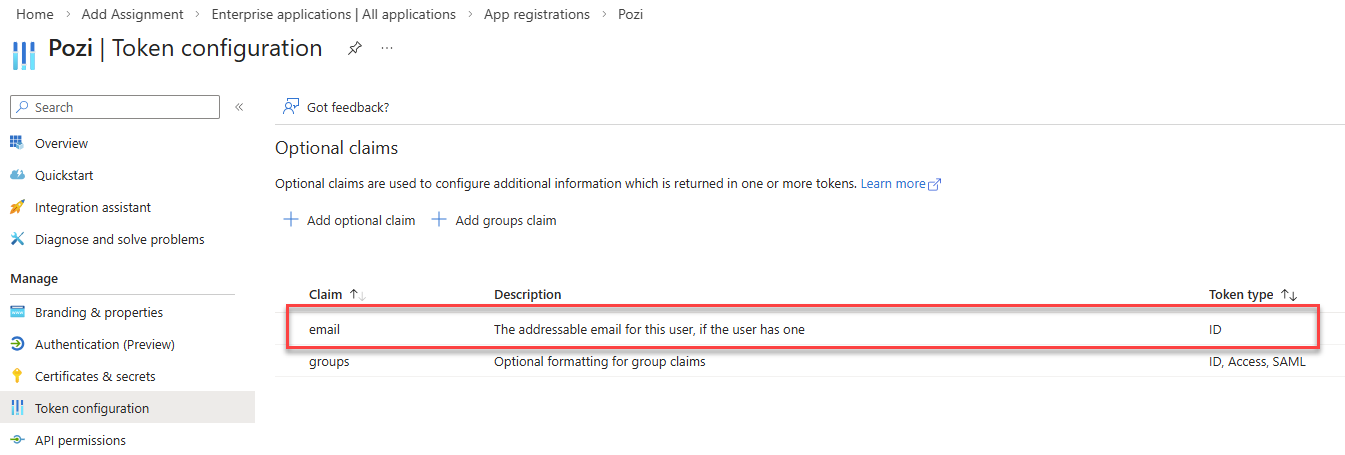Click 'Optional formatting for group claims' text
Viewport: 1345px width, 455px height.
(600, 362)
